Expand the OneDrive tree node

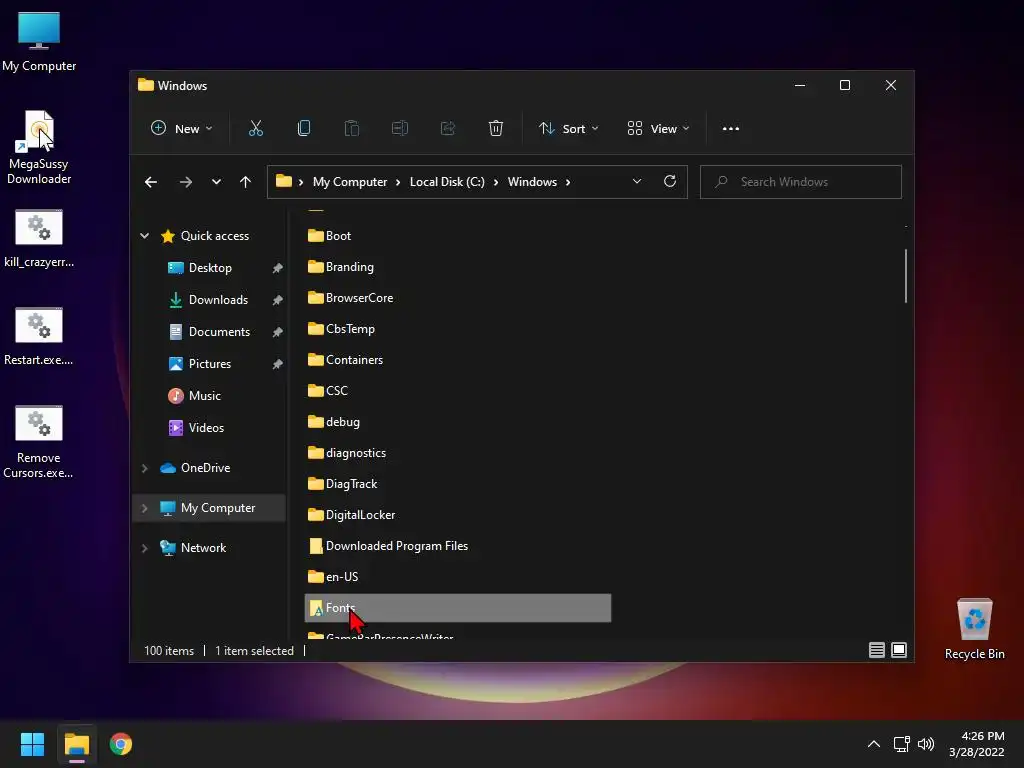tap(144, 468)
